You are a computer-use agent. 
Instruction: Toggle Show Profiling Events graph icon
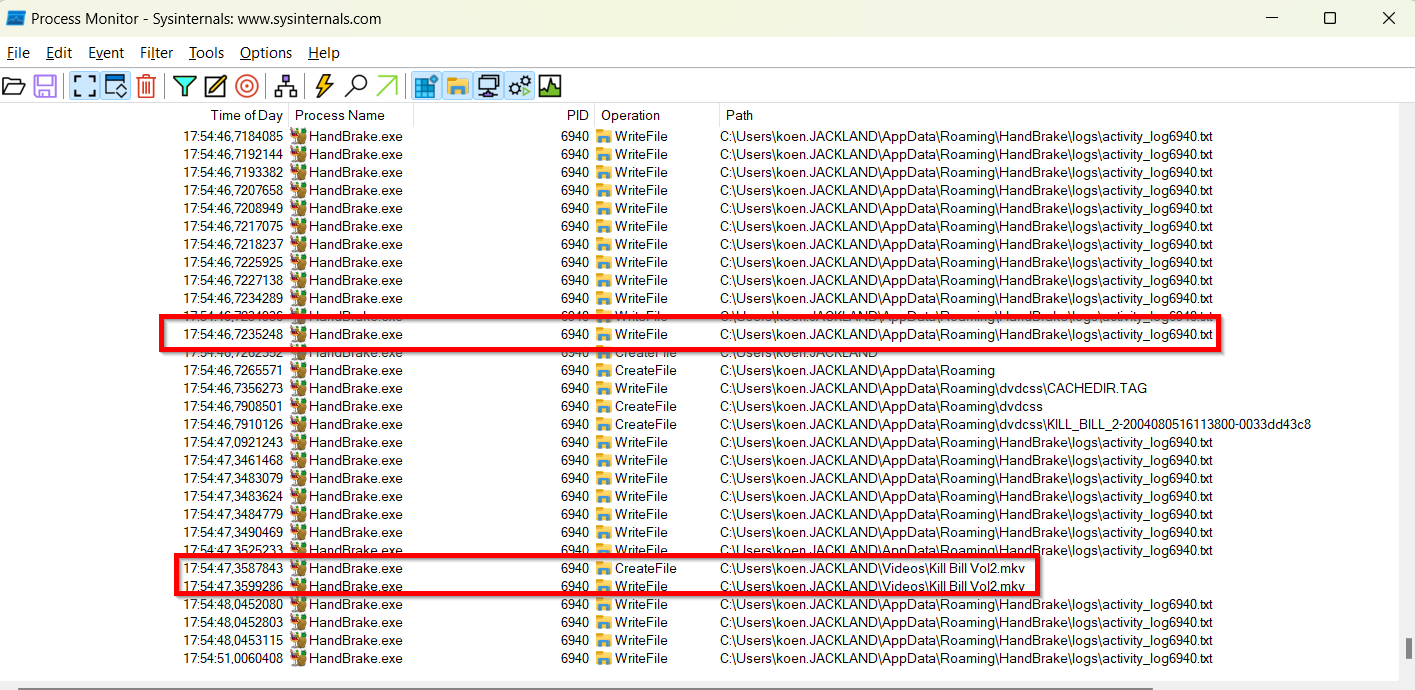(x=550, y=86)
